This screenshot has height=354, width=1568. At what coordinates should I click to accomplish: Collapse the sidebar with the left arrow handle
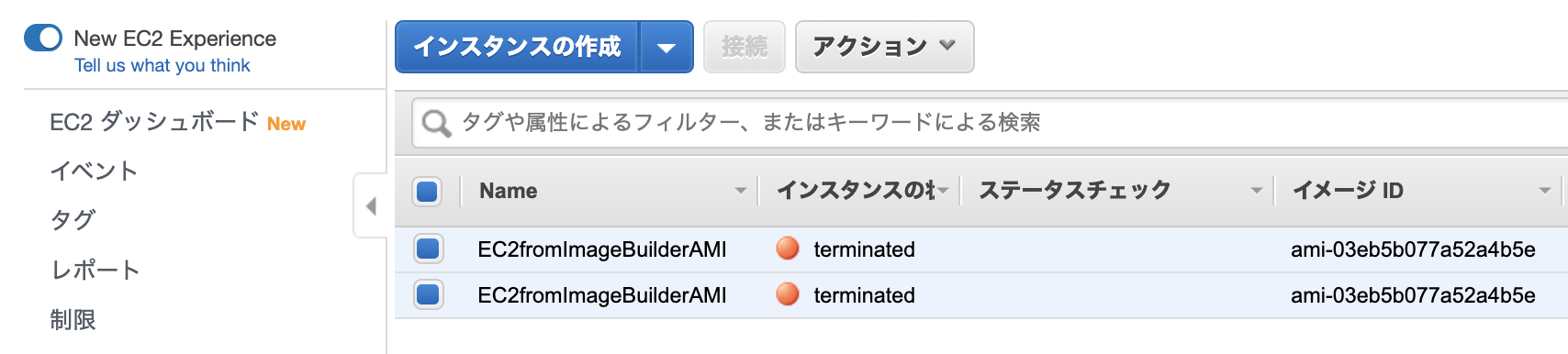point(370,205)
